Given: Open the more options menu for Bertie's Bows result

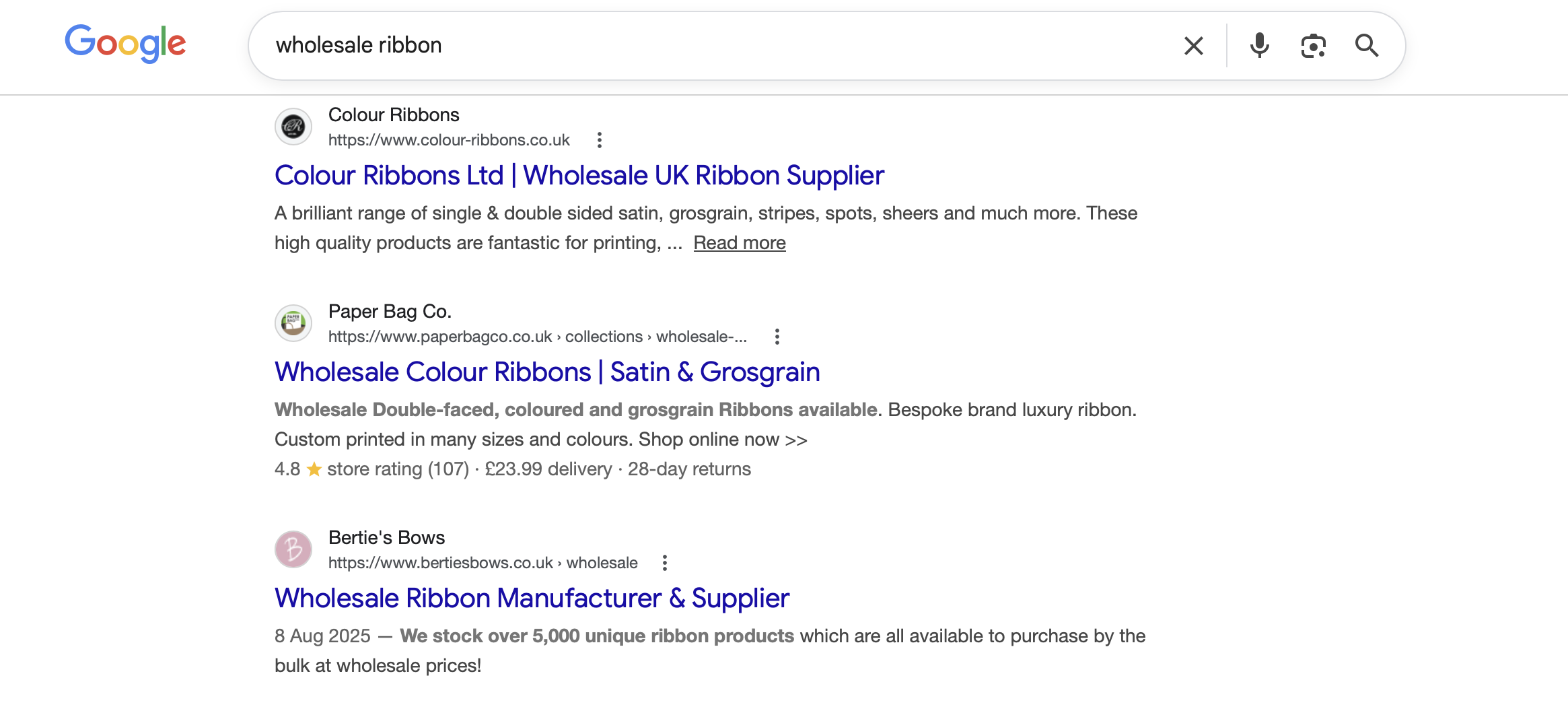Looking at the screenshot, I should coord(664,563).
